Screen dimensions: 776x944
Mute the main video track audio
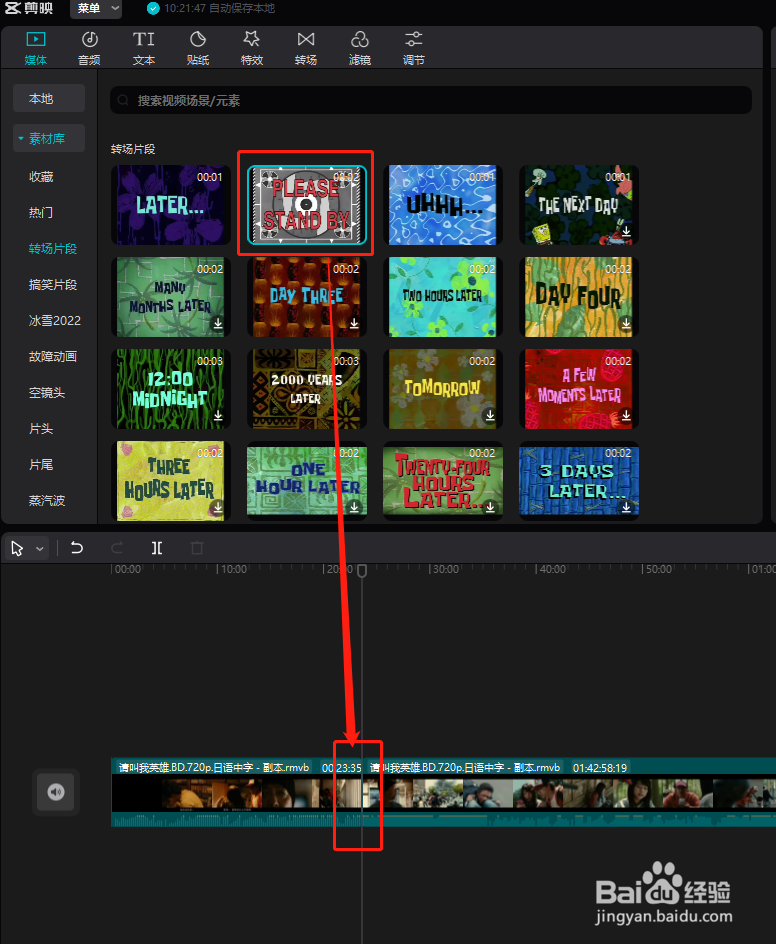pos(56,792)
